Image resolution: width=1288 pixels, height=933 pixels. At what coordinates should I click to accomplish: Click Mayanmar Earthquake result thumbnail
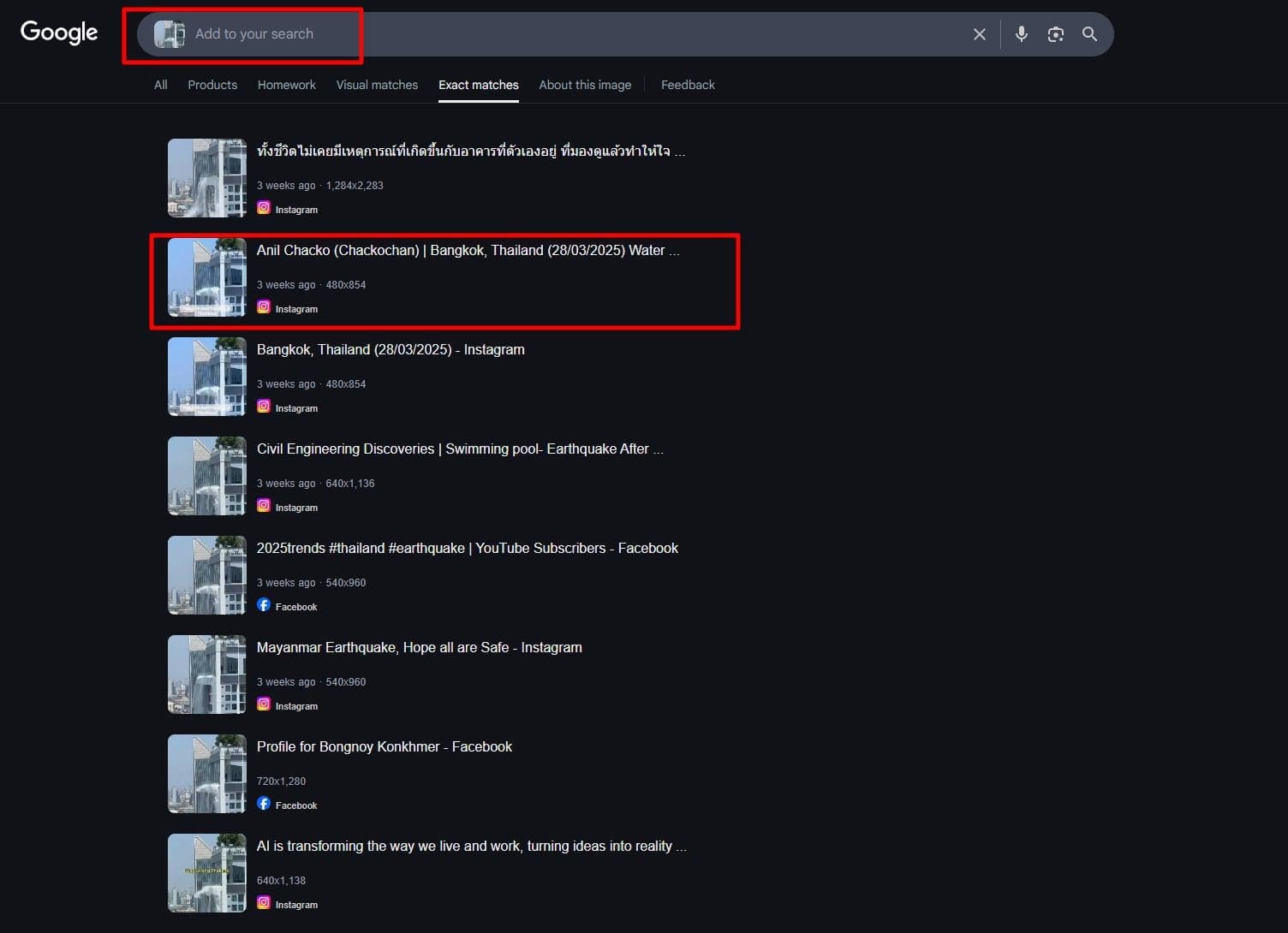(207, 674)
